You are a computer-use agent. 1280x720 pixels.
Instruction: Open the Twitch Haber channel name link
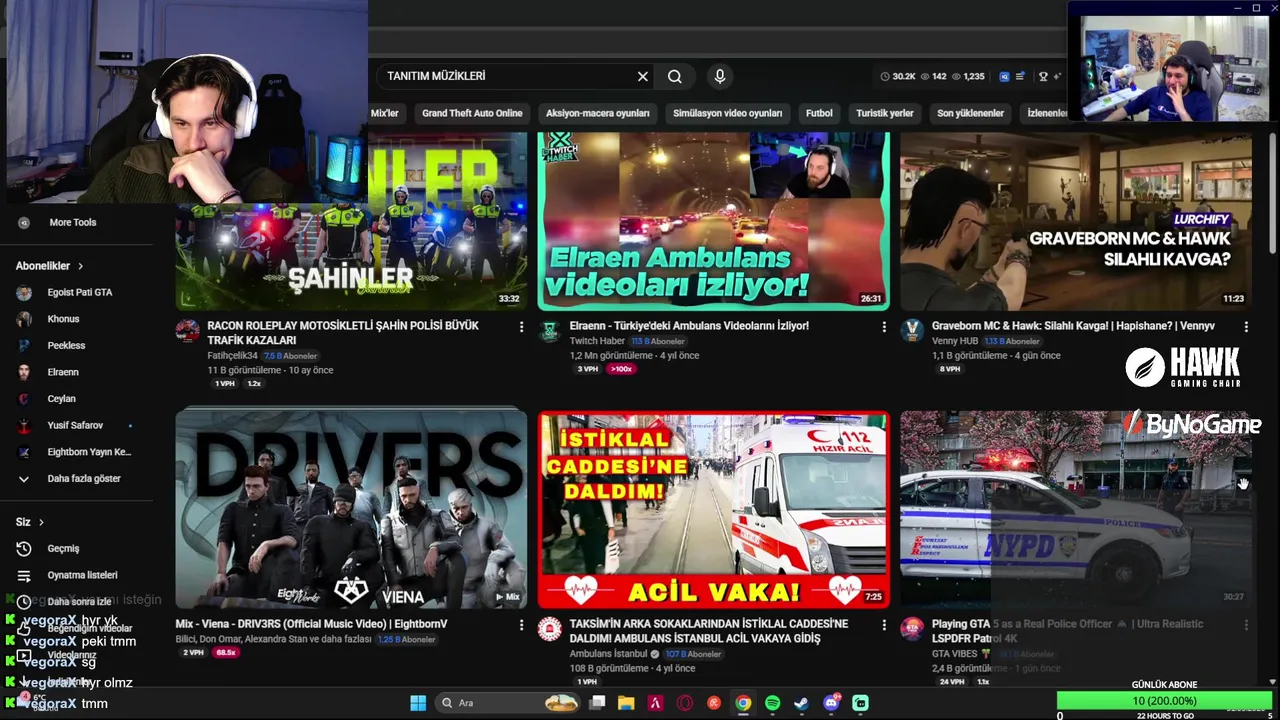[x=597, y=341]
